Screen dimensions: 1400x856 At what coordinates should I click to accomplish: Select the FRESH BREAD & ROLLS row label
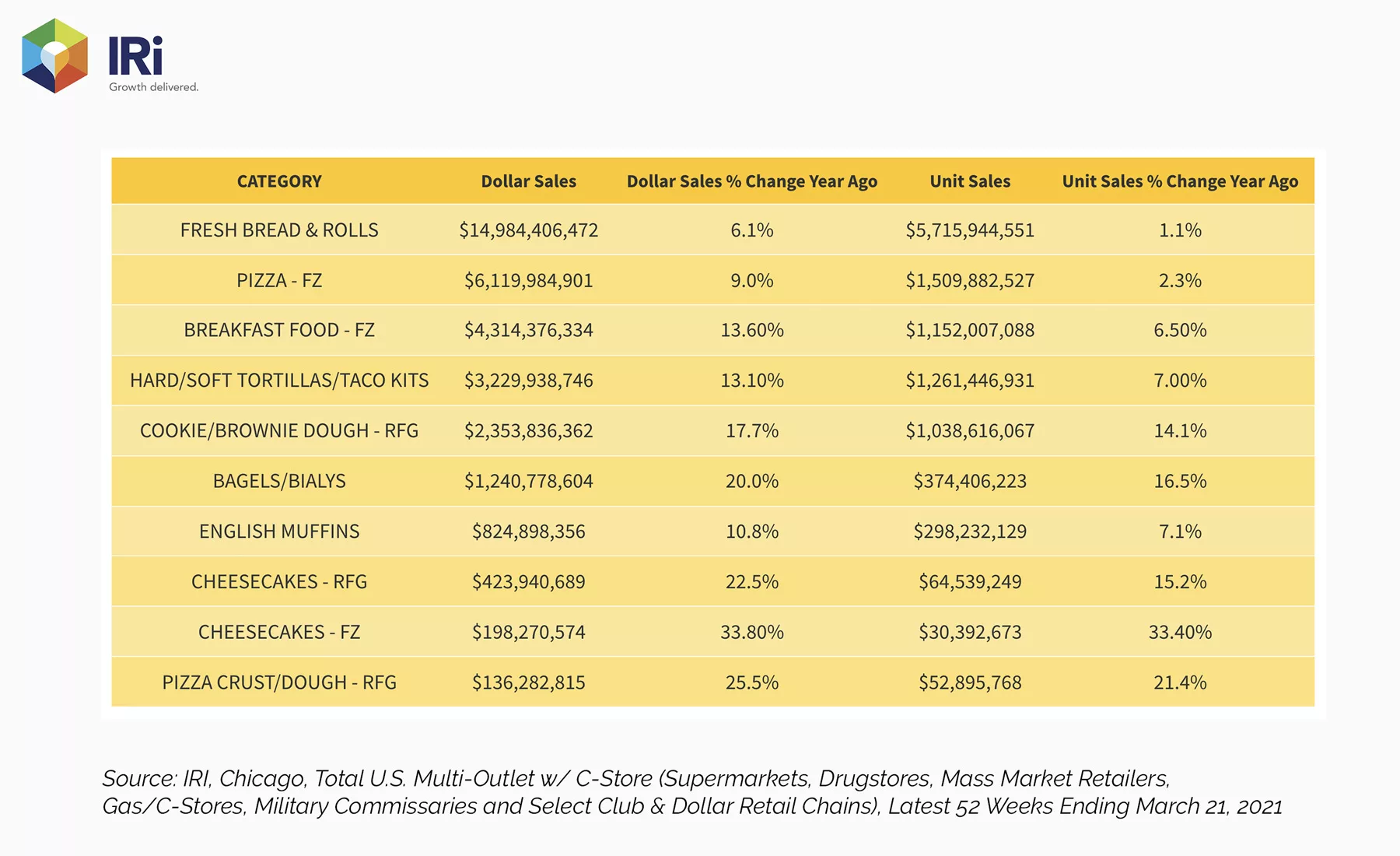[x=279, y=230]
